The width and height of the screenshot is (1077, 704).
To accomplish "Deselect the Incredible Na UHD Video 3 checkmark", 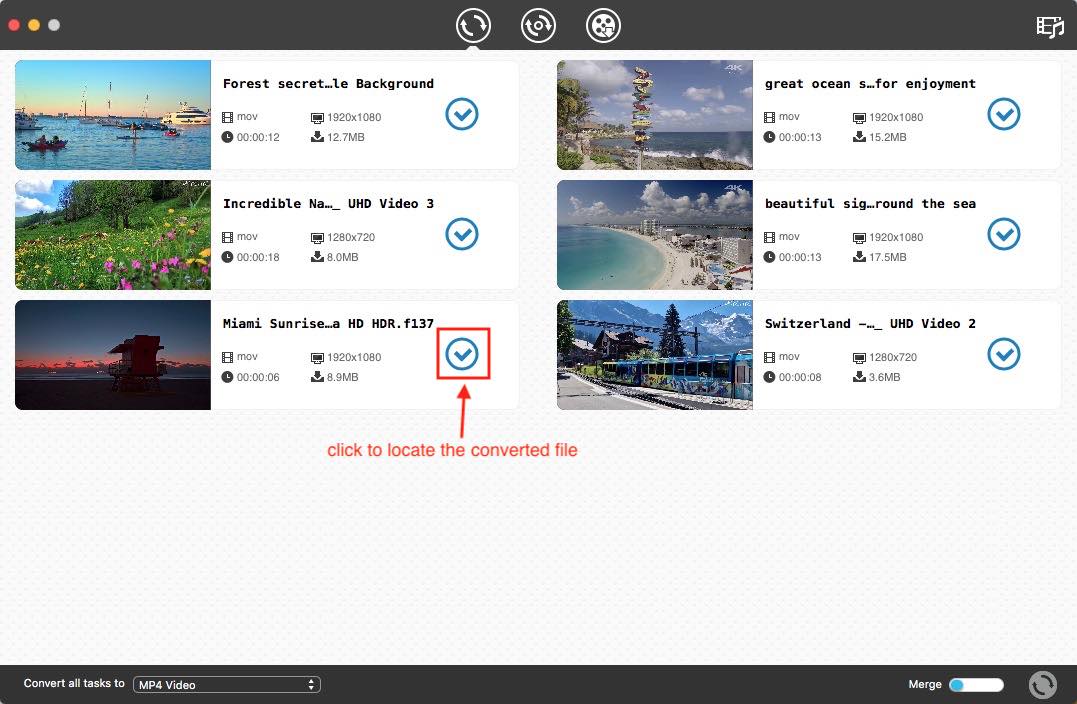I will tap(461, 234).
